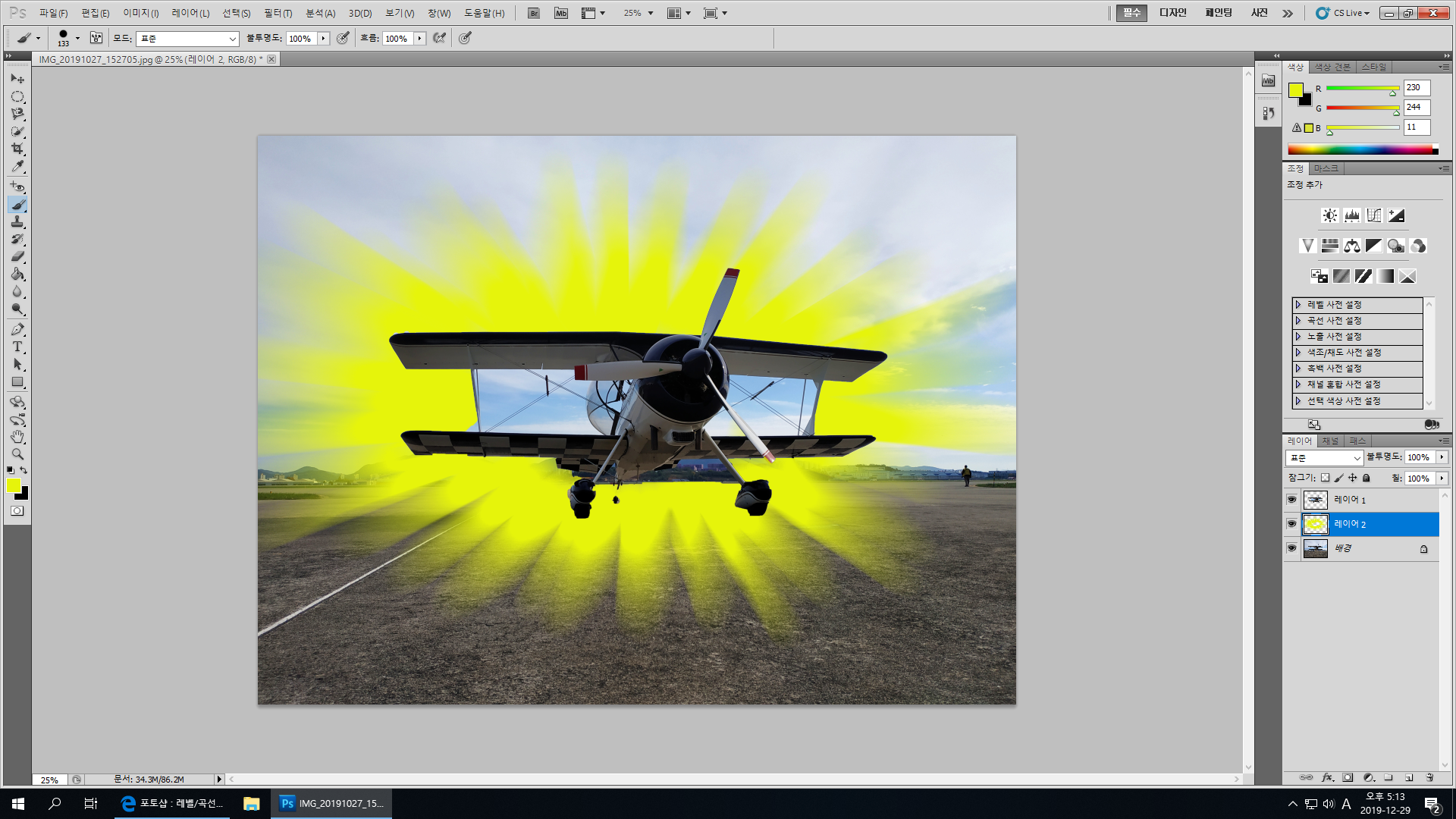1456x819 pixels.
Task: Click the yellow foreground color swatch in toolbox
Action: 13,486
